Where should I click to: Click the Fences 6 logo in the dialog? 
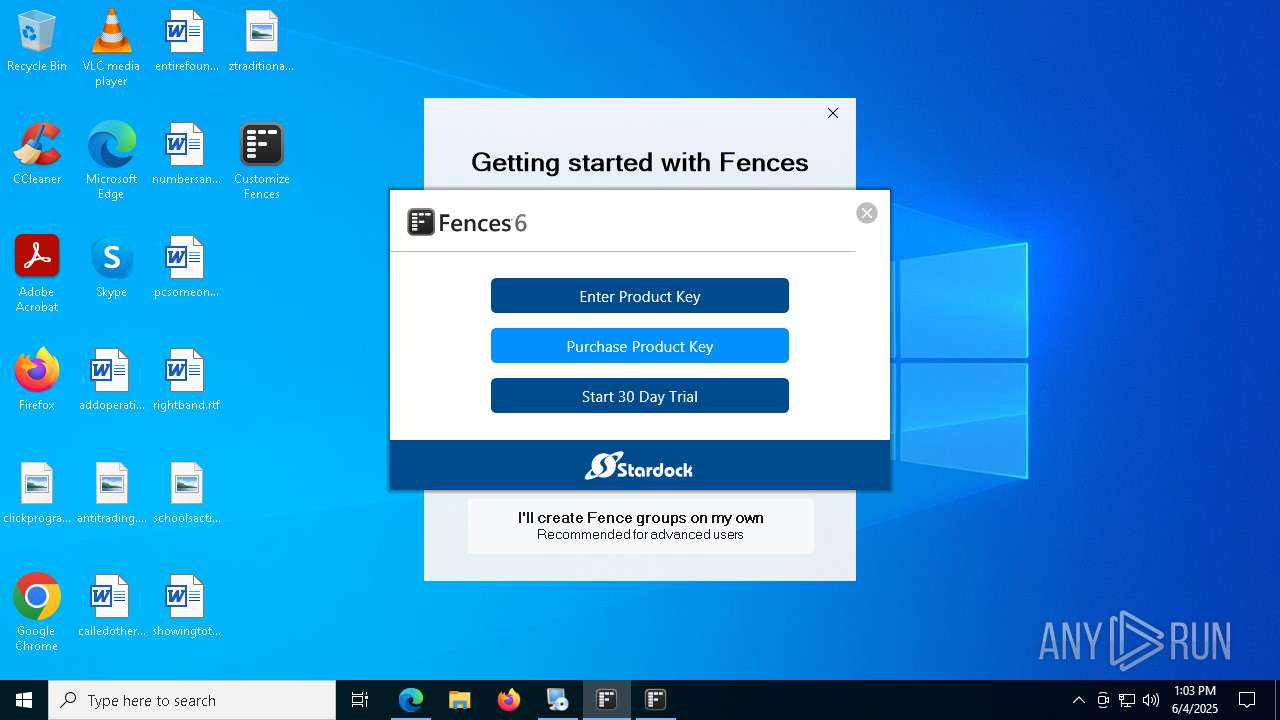point(467,222)
